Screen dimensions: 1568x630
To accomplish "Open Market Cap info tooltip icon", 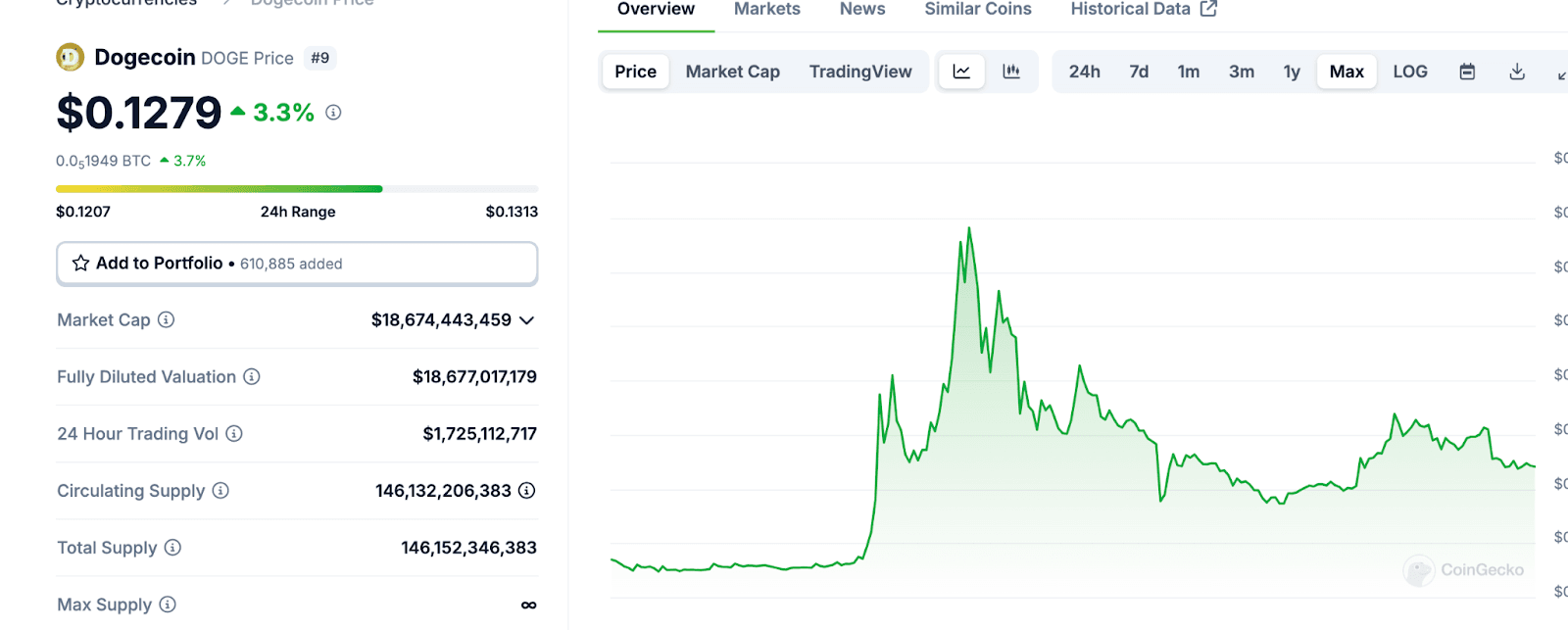I will (167, 319).
